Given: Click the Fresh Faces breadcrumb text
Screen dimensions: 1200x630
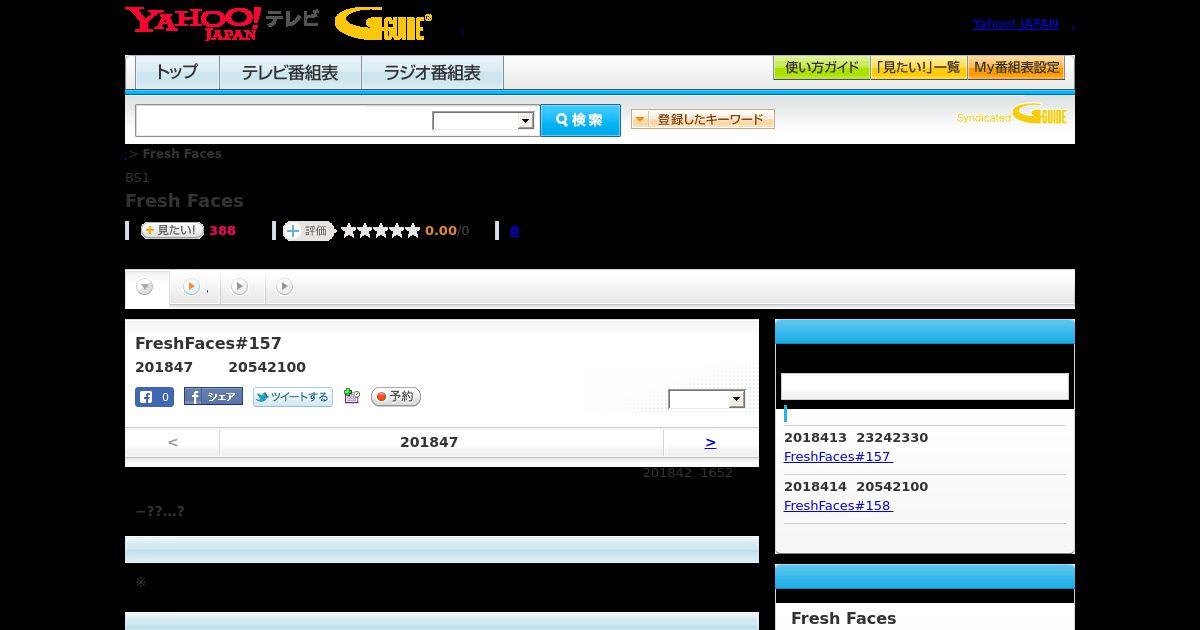Looking at the screenshot, I should click(x=182, y=154).
